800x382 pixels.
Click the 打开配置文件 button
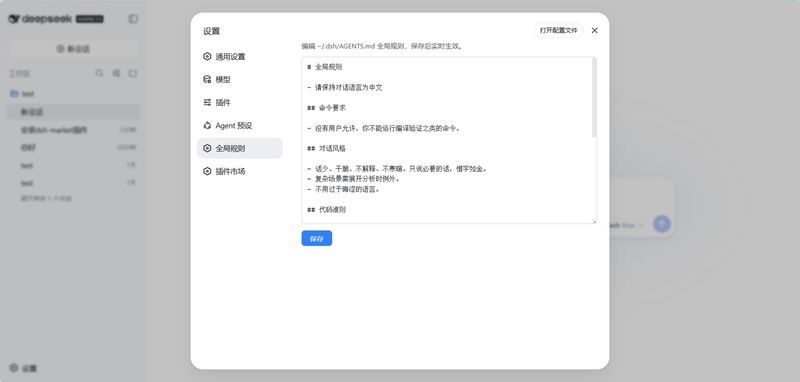(559, 30)
